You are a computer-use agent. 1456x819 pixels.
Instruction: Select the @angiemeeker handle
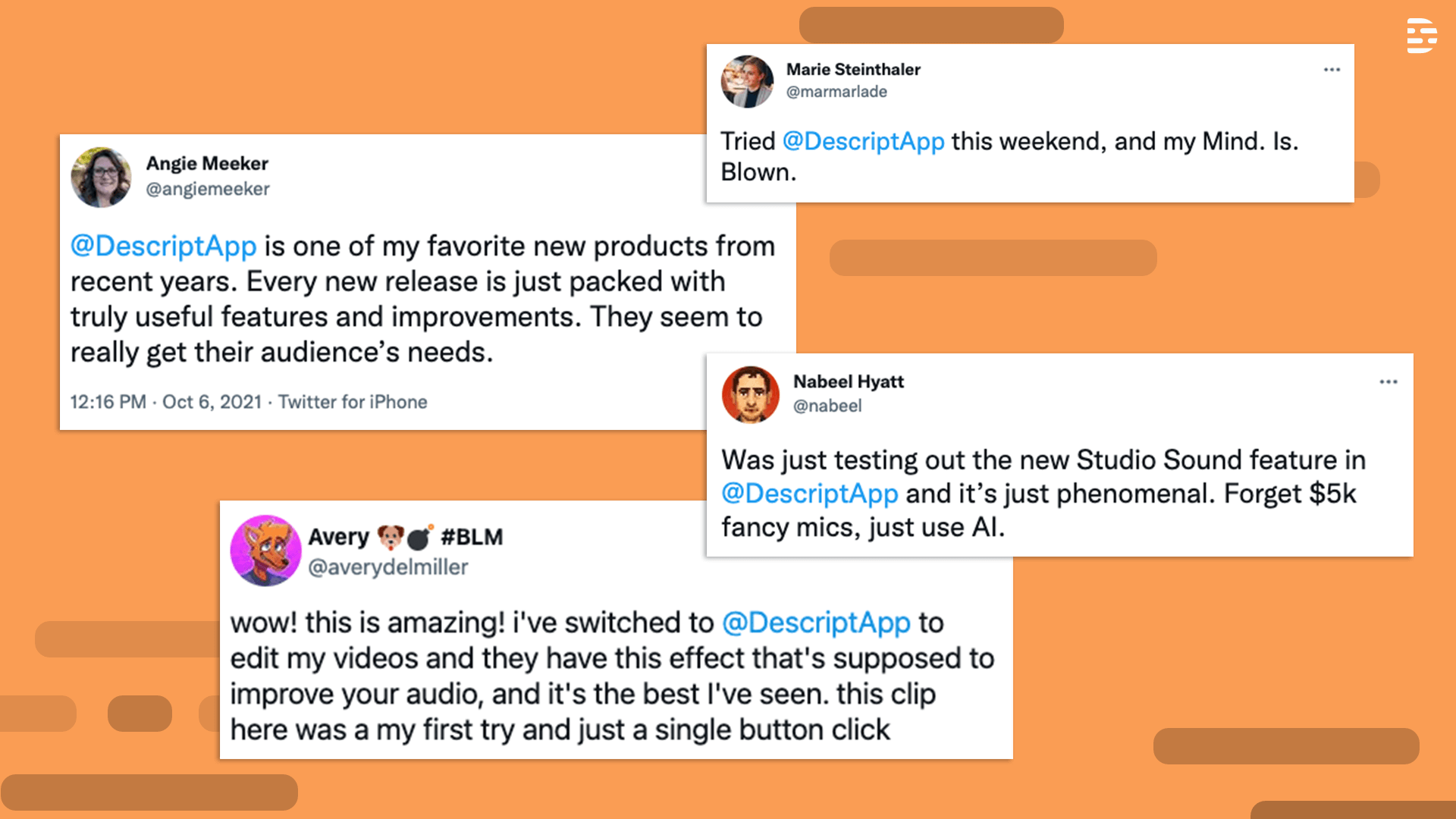click(x=208, y=190)
